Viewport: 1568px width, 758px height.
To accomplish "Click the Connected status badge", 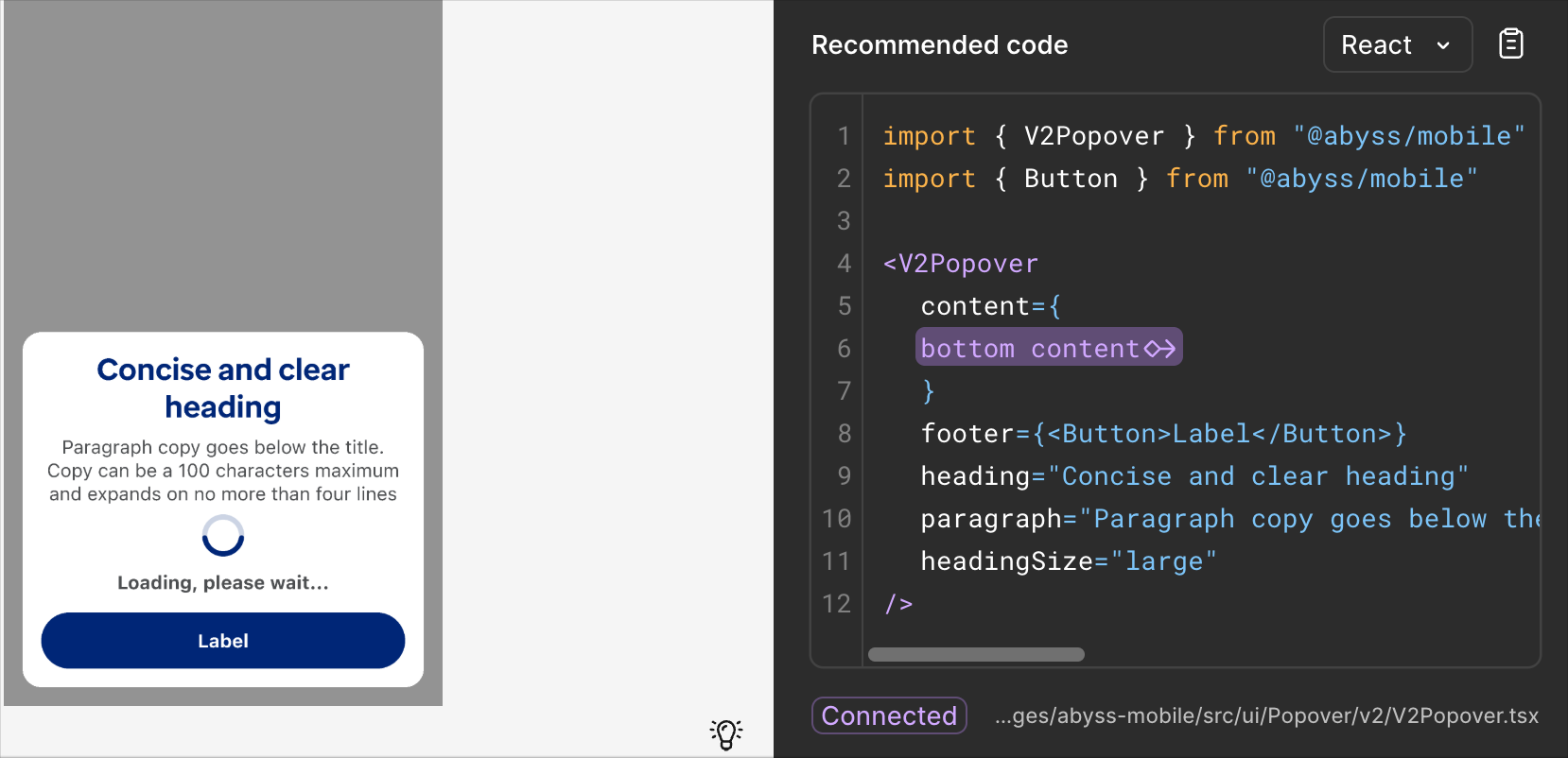I will [888, 715].
